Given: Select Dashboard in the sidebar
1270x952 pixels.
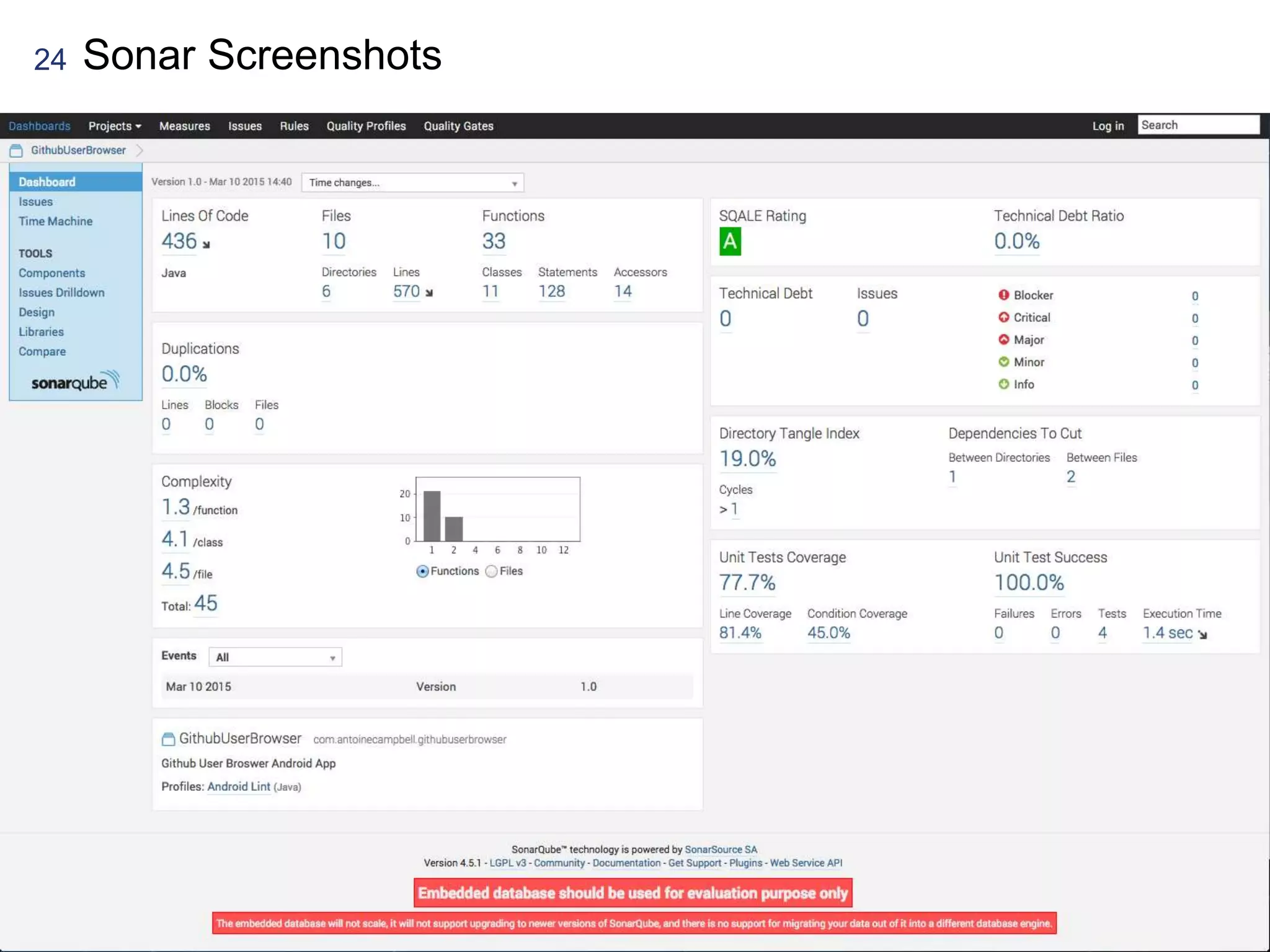Looking at the screenshot, I should click(x=76, y=182).
